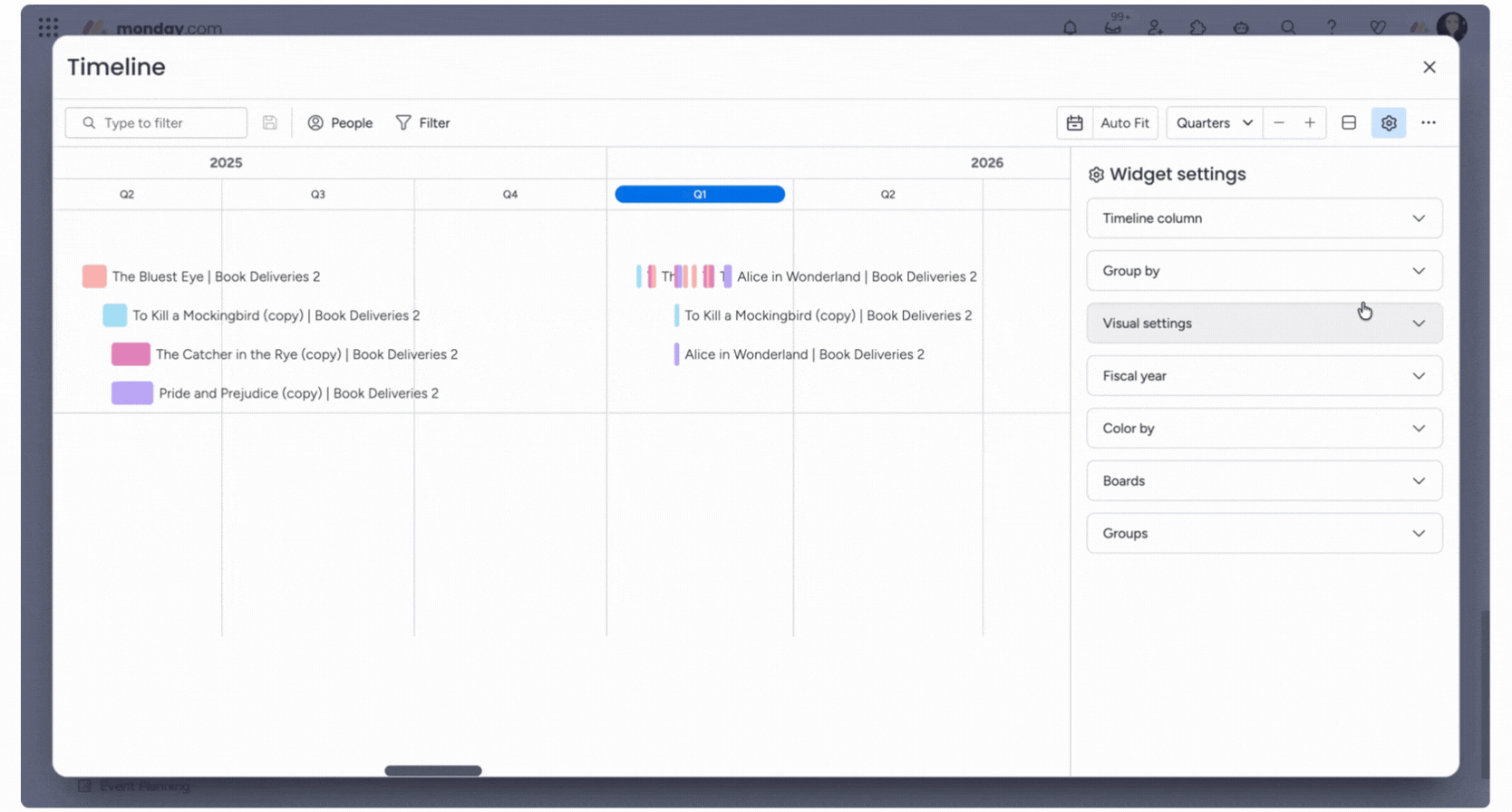Click the save filter view icon
Viewport: 1512px width, 812px height.
(269, 123)
